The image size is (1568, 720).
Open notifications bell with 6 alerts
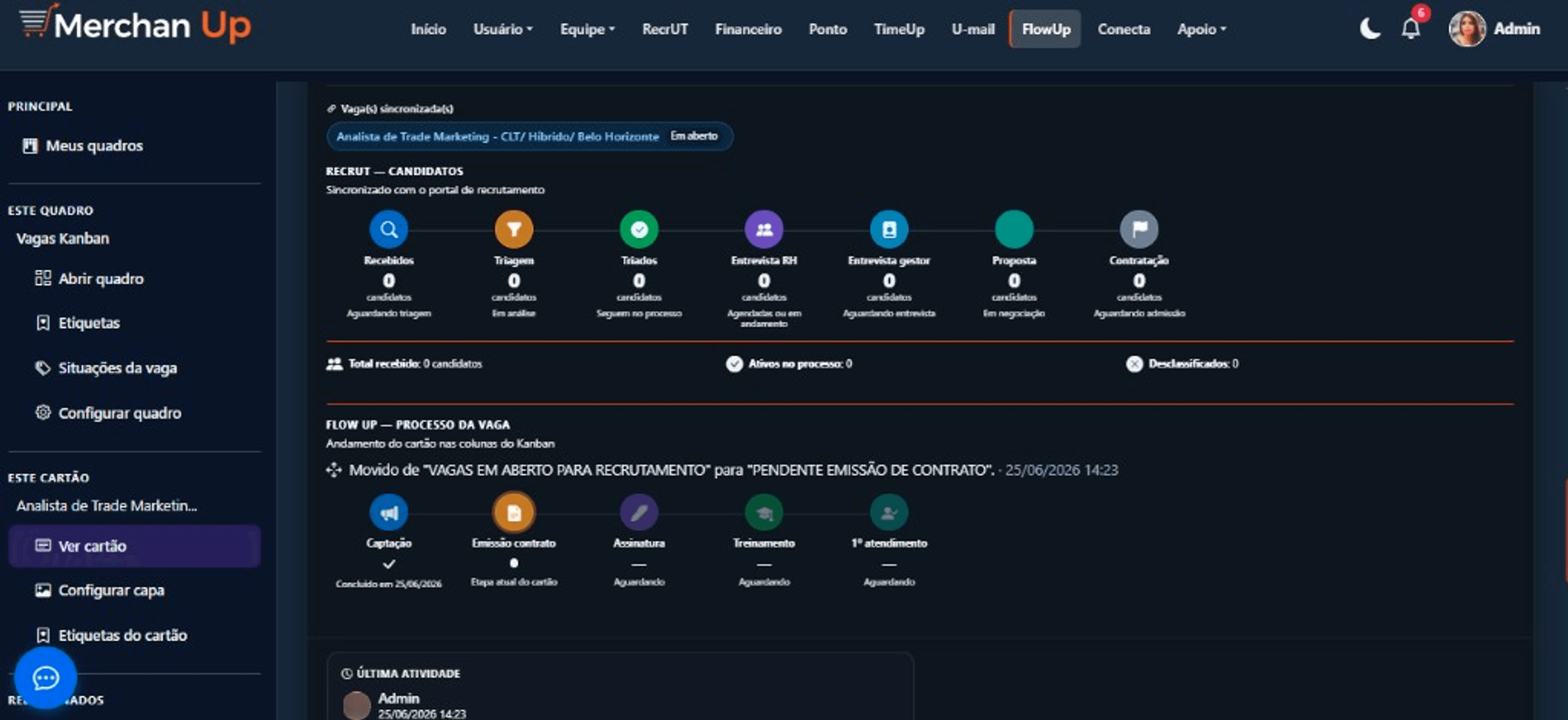(x=1411, y=28)
